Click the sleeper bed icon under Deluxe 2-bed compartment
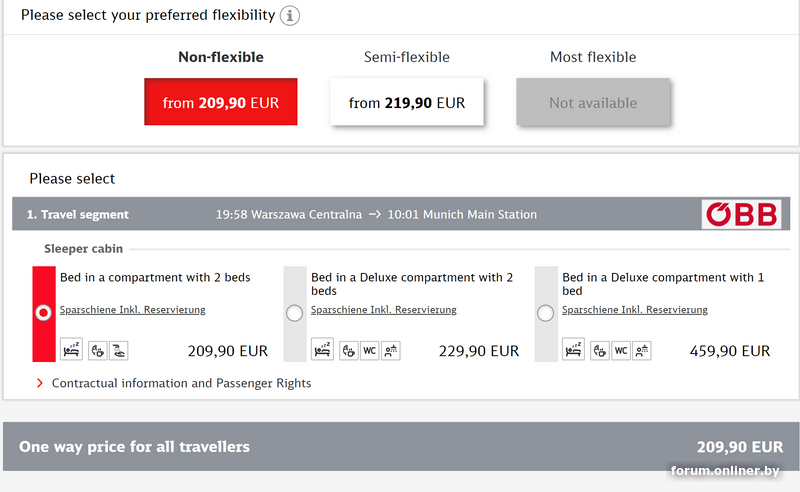The width and height of the screenshot is (800, 492). click(x=323, y=350)
